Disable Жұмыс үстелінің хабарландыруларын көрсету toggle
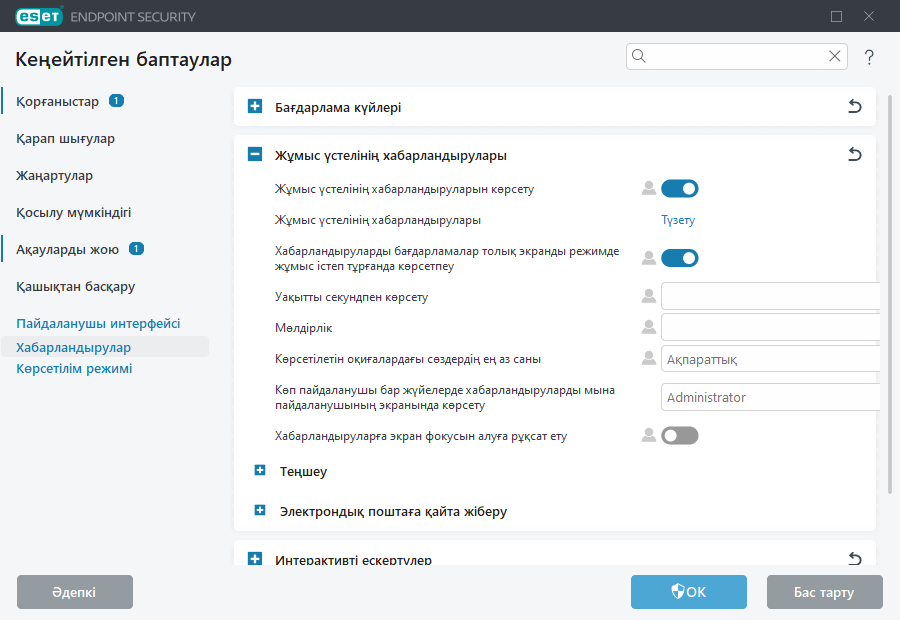Viewport: 900px width, 620px height. click(680, 188)
